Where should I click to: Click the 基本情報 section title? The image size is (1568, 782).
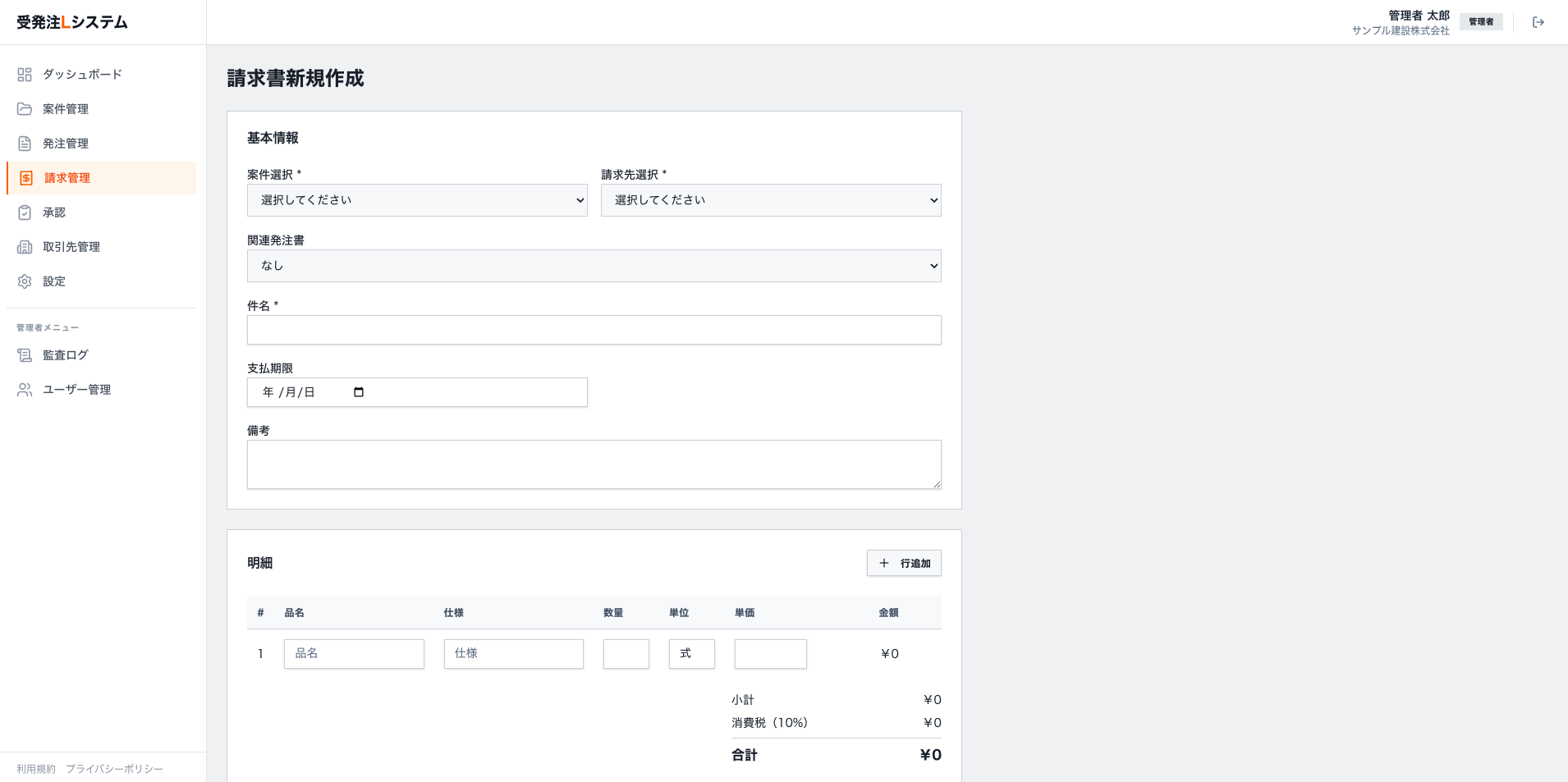click(x=273, y=138)
